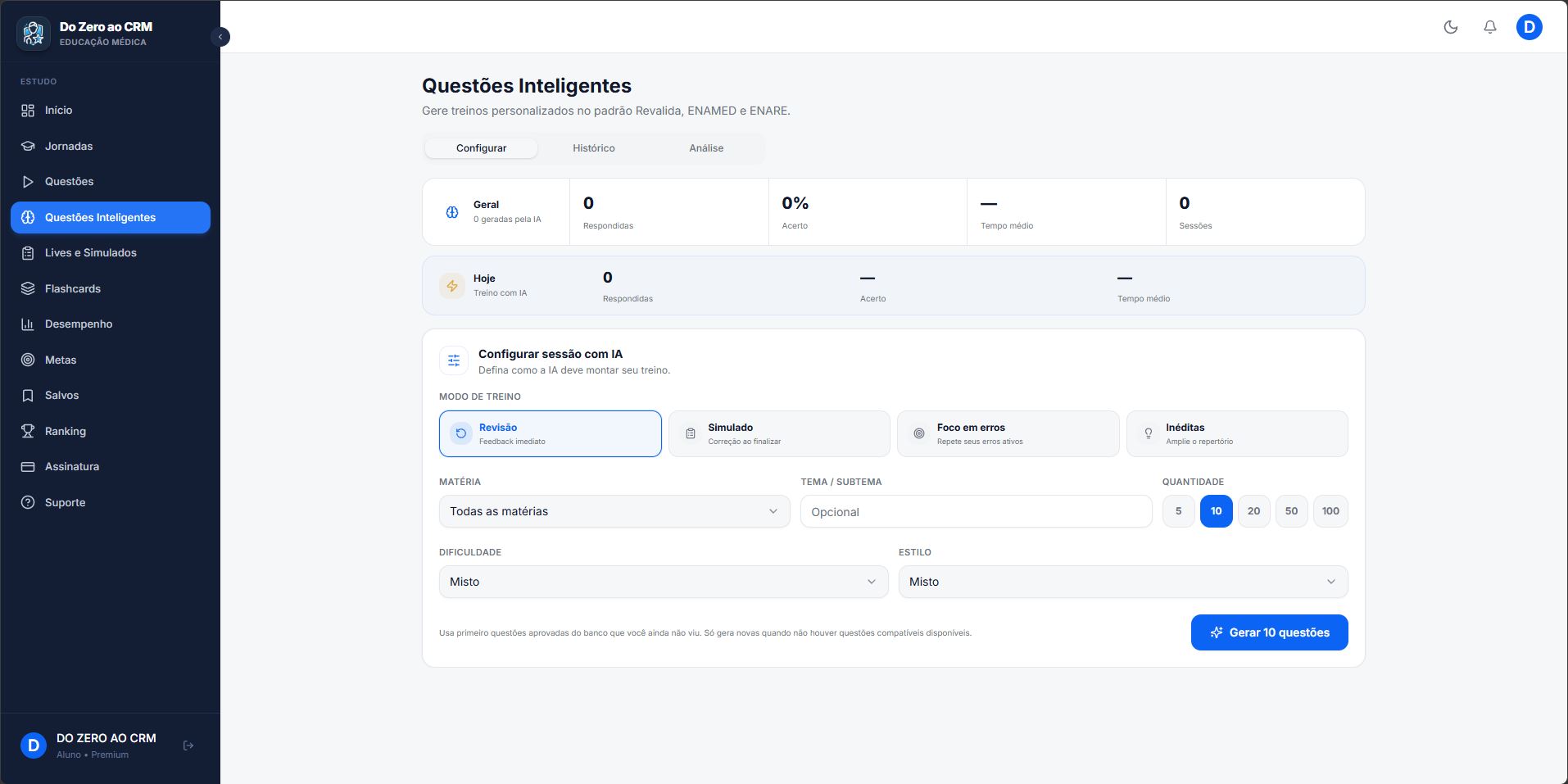Switch to the Configurar tab
The height and width of the screenshot is (784, 1568).
tap(482, 148)
